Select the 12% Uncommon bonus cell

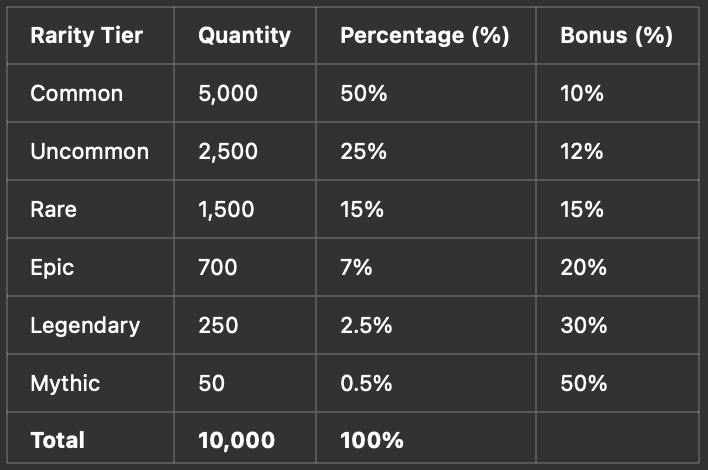[x=581, y=152]
